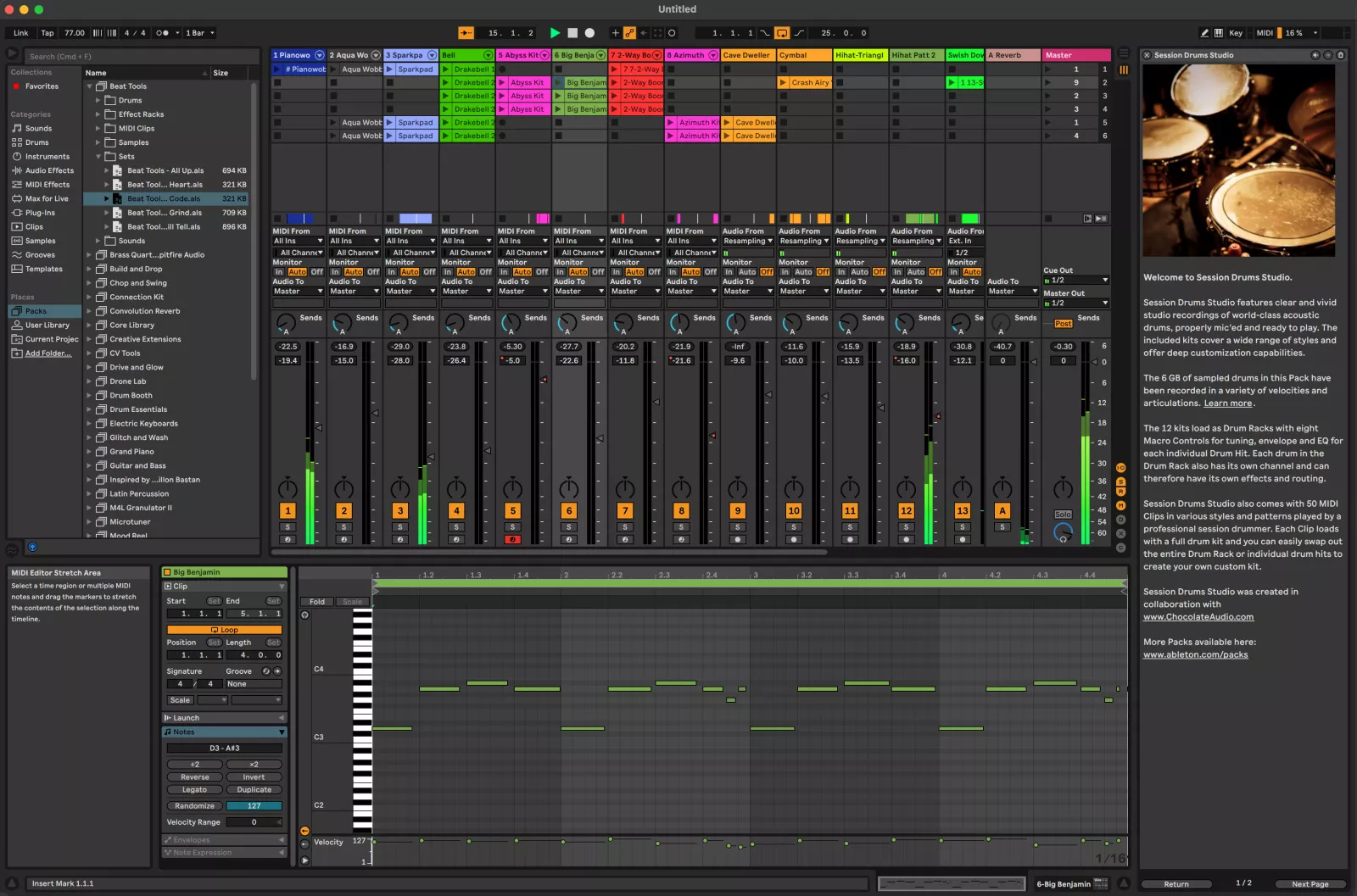Toggle the computer MIDI keyboard icon

click(x=1219, y=33)
